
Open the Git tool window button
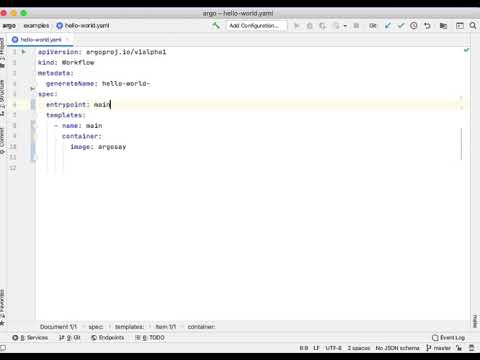click(x=70, y=338)
